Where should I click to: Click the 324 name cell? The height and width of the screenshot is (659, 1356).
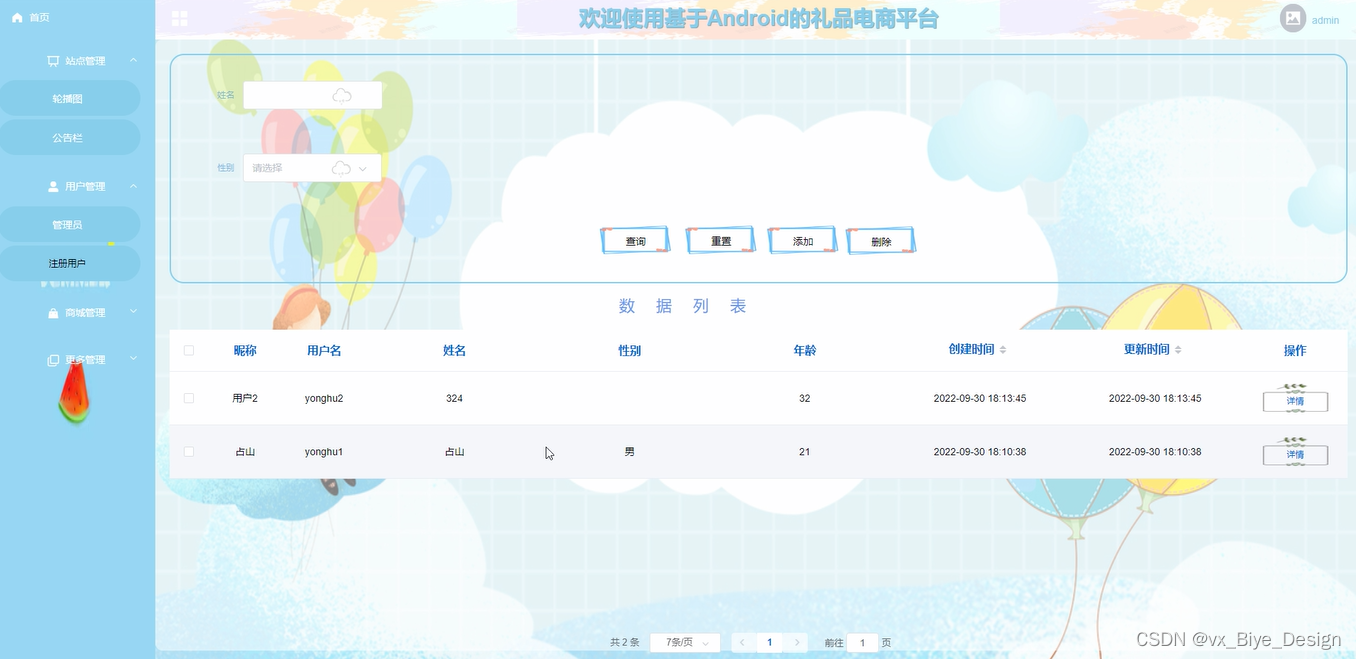455,398
